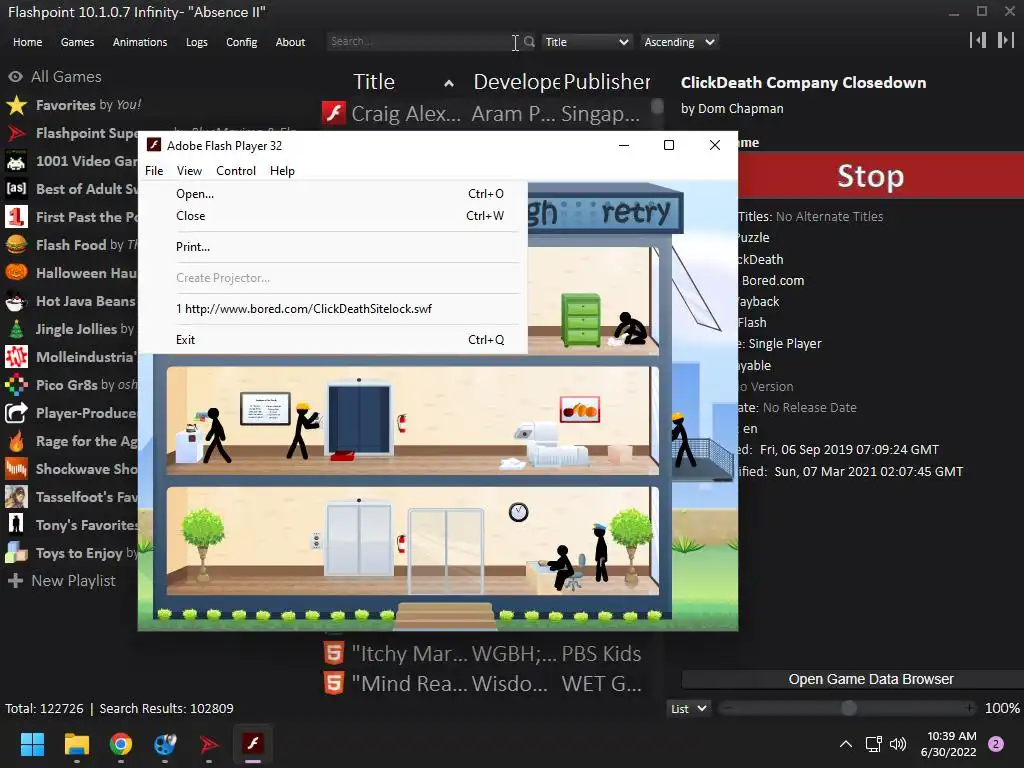
Task: Open the volume control in tray
Action: 899,744
